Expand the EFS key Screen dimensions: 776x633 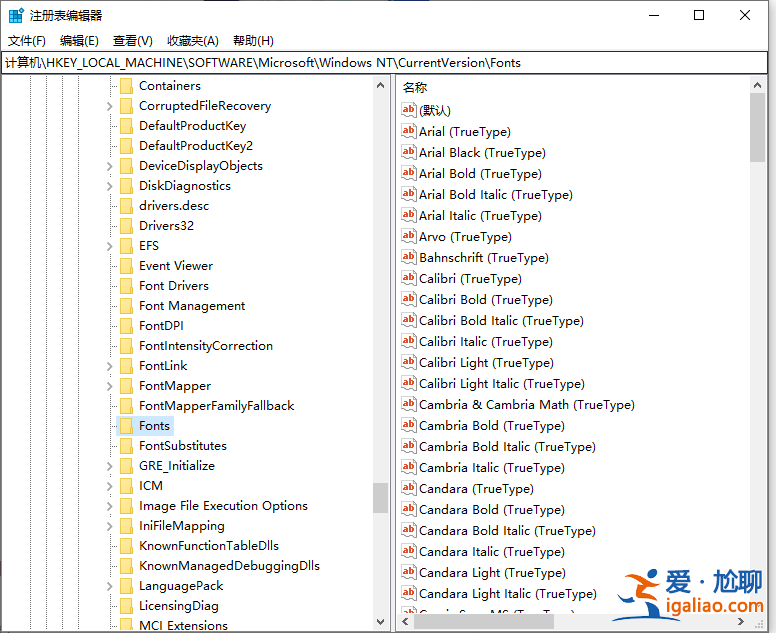click(x=109, y=246)
